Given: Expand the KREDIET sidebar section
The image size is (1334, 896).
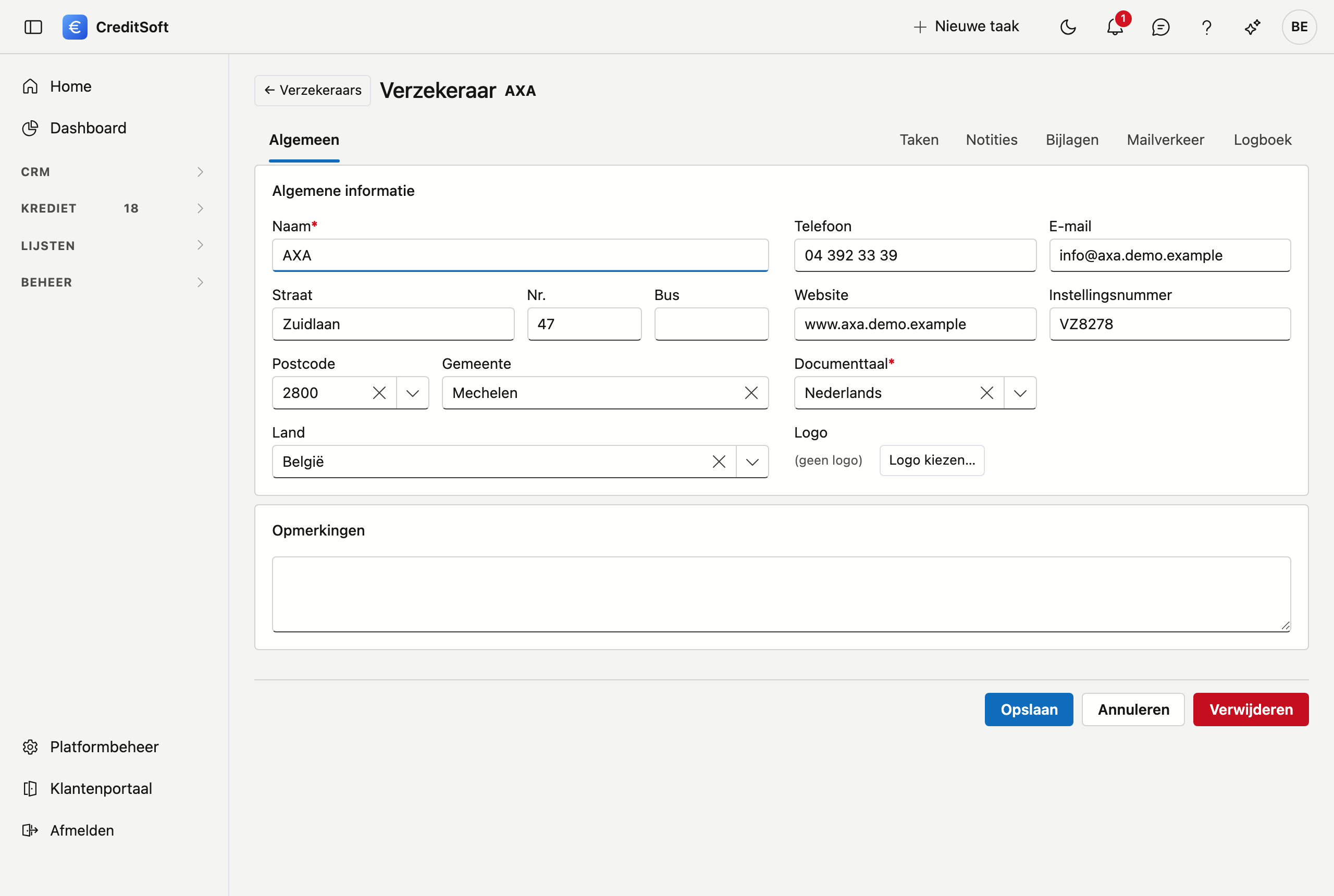Looking at the screenshot, I should pyautogui.click(x=113, y=208).
